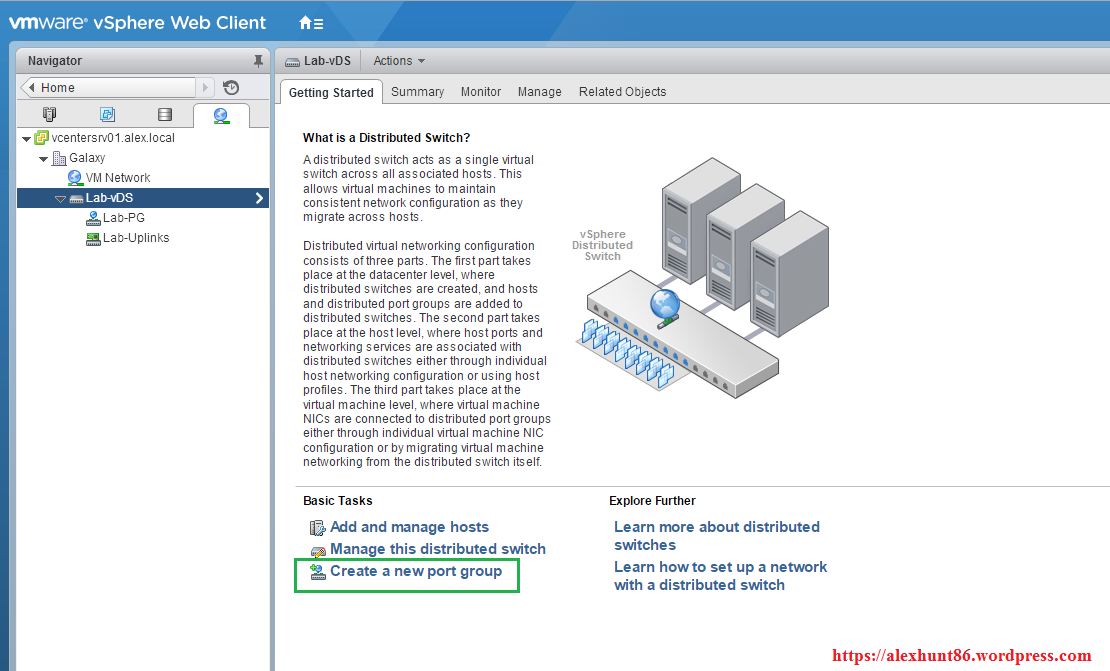This screenshot has height=671, width=1110.
Task: Switch to Networking view icon
Action: click(221, 115)
